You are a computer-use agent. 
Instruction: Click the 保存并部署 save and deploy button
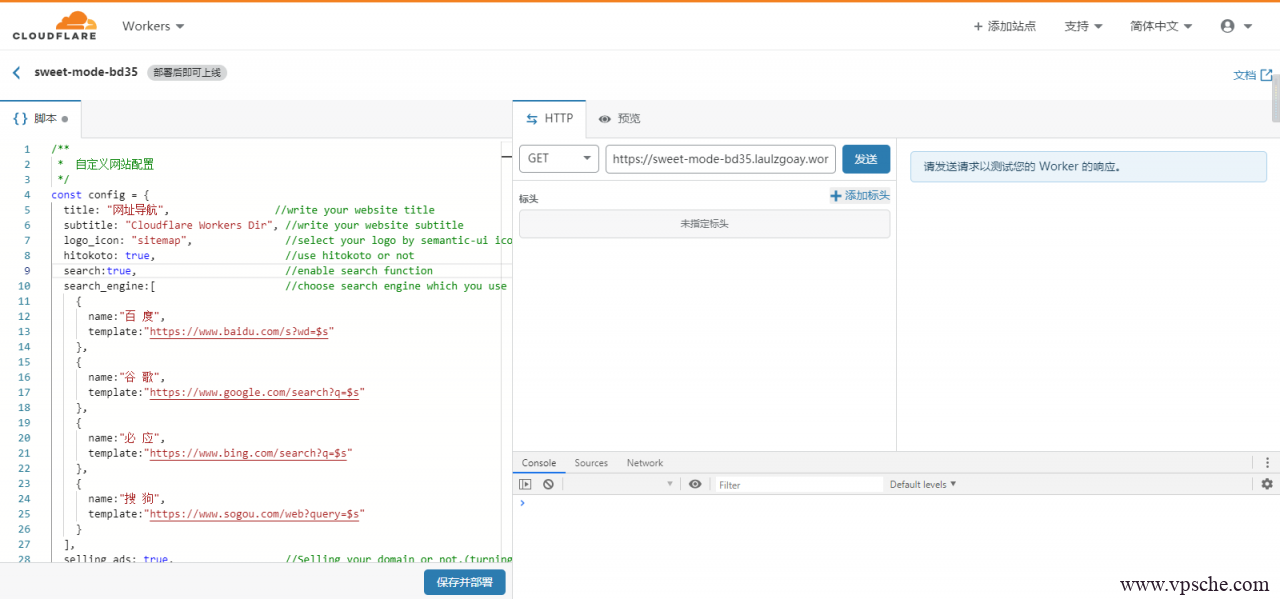point(465,582)
